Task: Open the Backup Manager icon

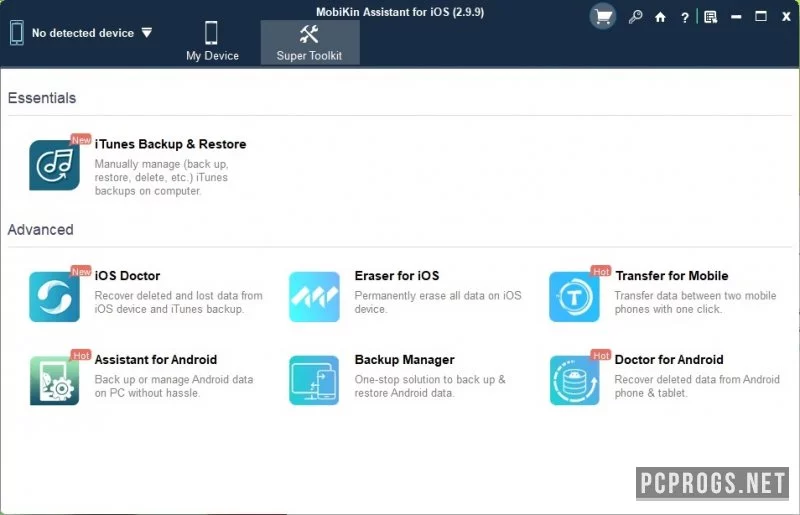Action: pos(314,380)
